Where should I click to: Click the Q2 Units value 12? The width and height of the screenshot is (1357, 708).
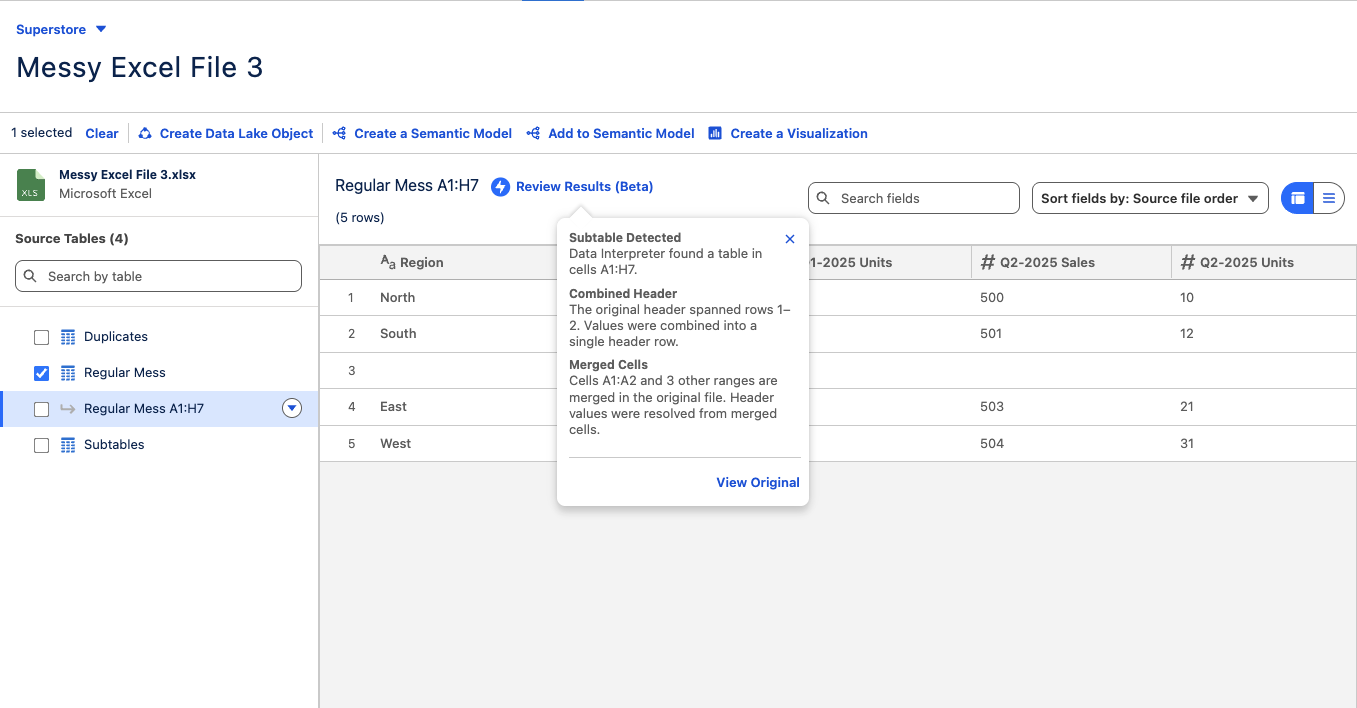point(1187,334)
